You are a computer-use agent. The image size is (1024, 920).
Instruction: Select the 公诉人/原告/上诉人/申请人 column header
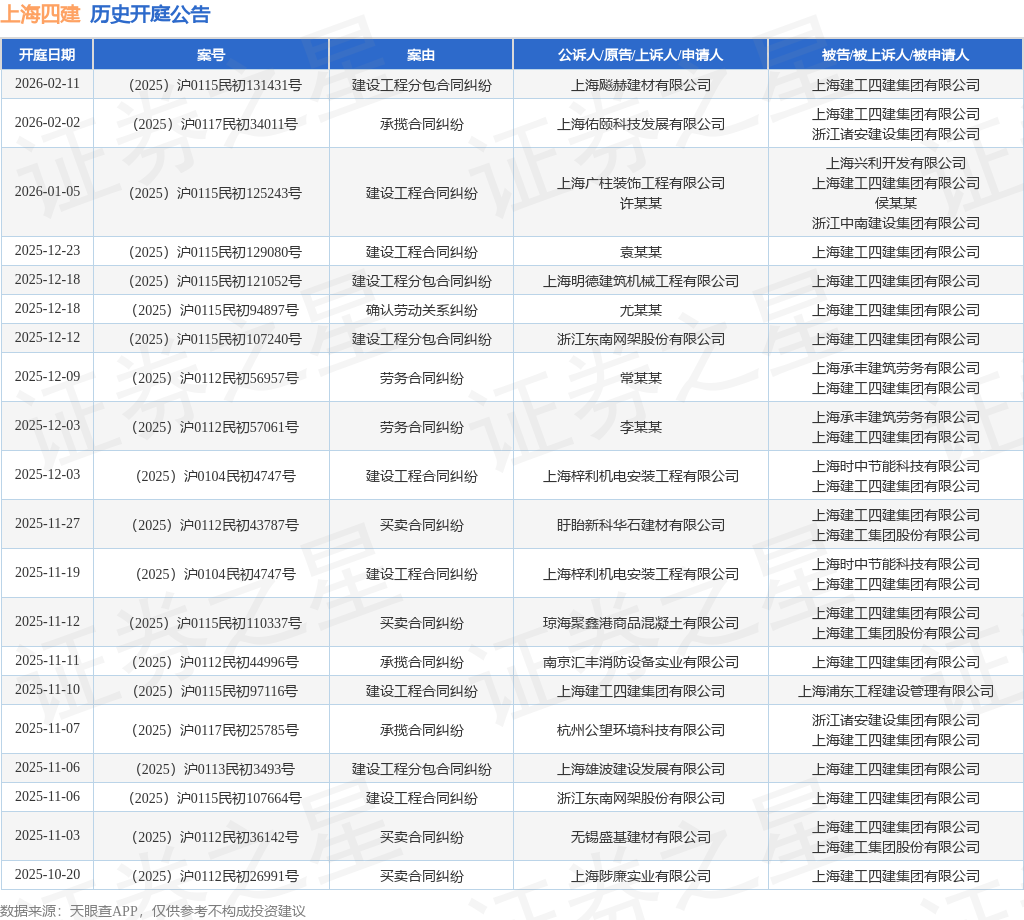(x=641, y=55)
